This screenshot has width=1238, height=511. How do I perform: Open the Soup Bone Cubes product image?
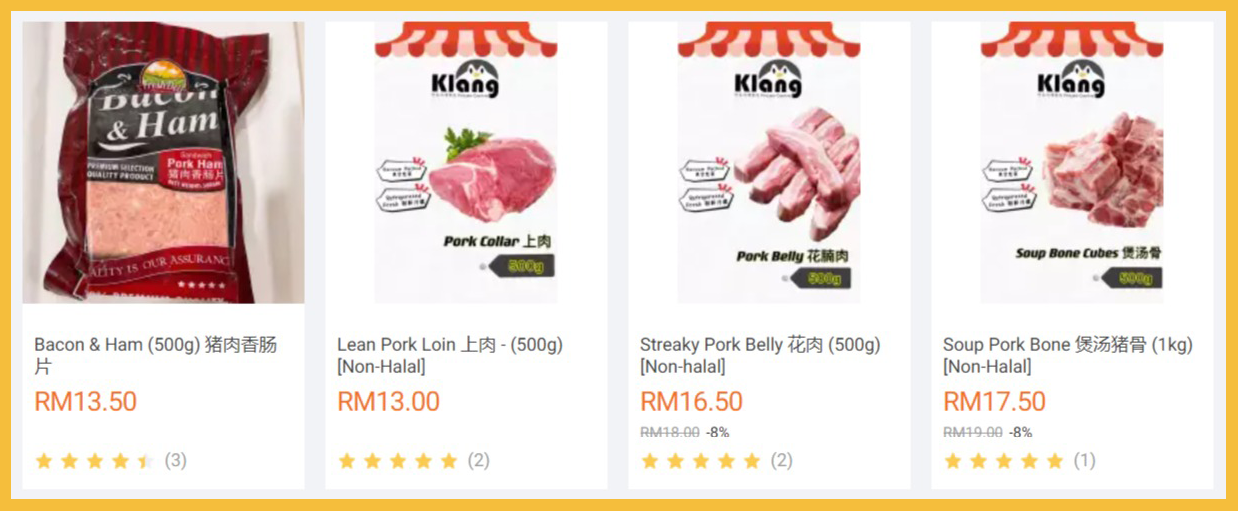tap(1072, 162)
